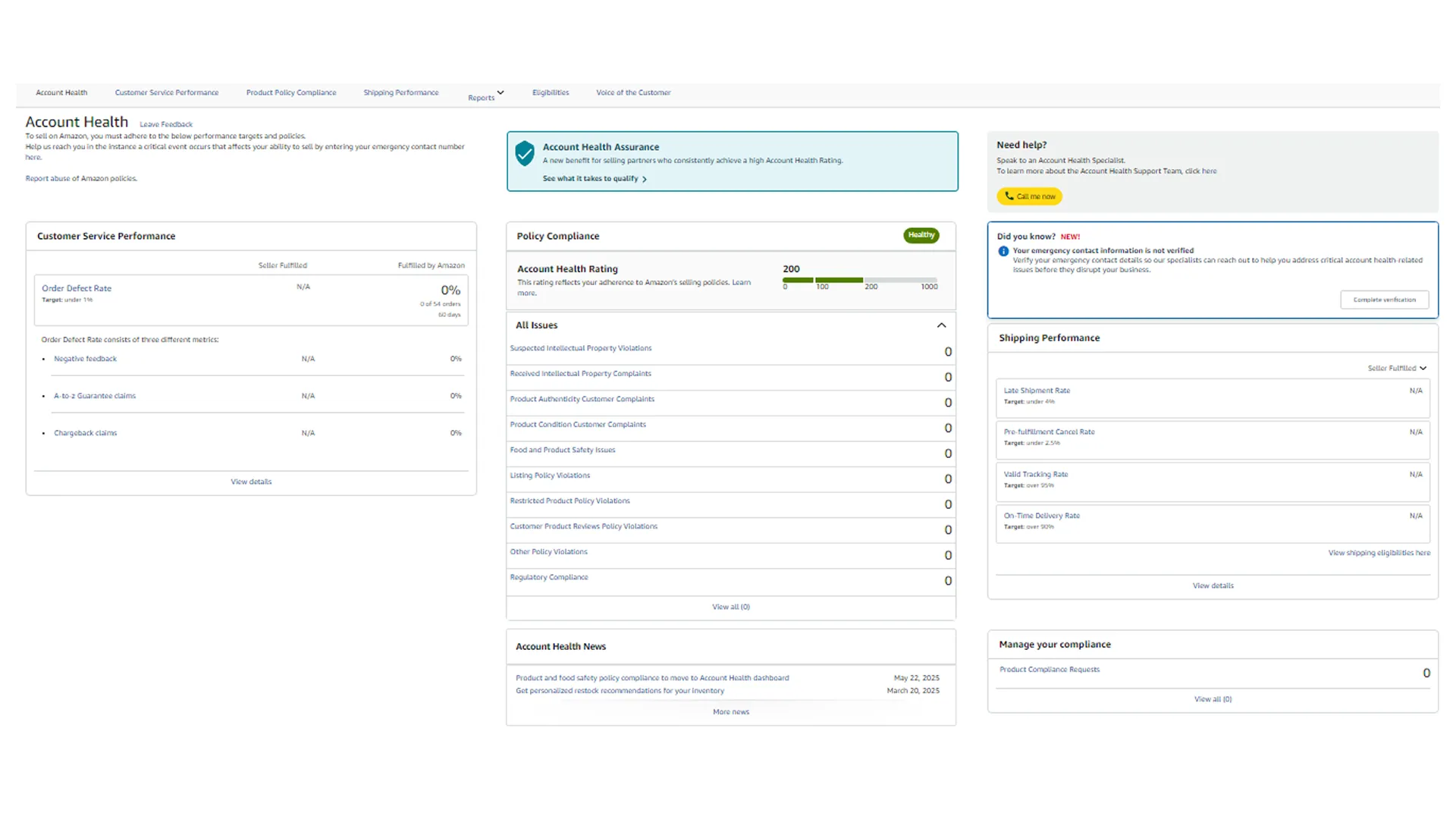Viewport: 1456px width, 819px height.
Task: Open Suspected Intellectual Property Violations
Action: [581, 348]
